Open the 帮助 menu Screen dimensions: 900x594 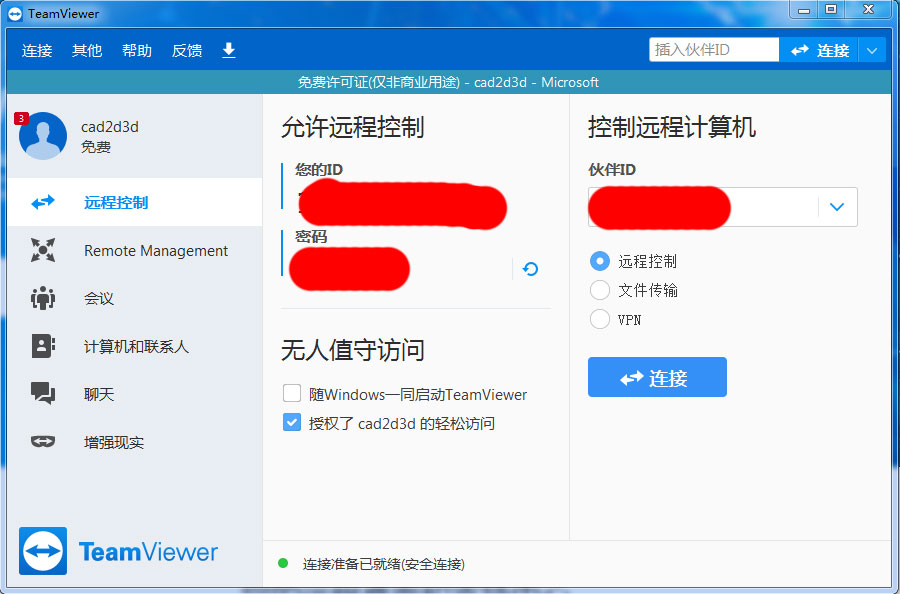(137, 51)
